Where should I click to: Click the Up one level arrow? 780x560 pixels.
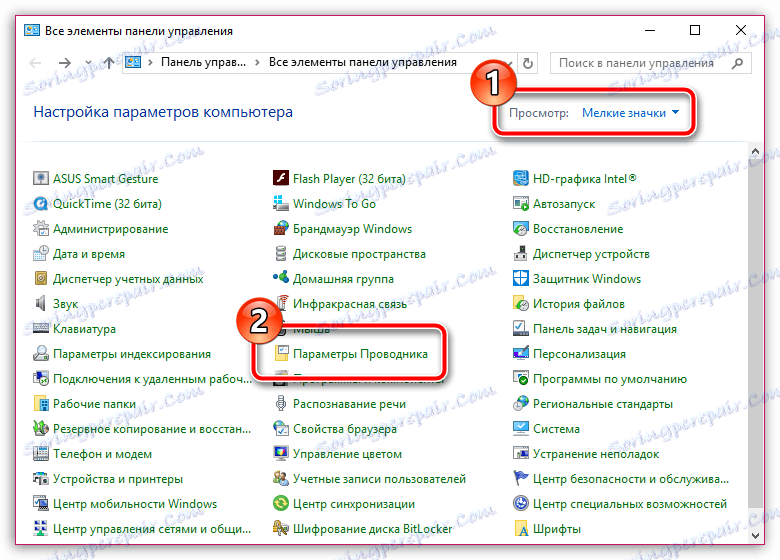(x=109, y=63)
